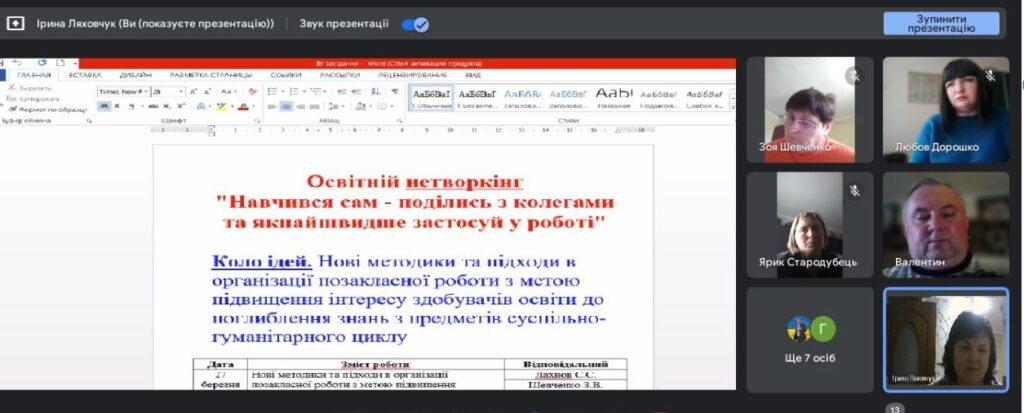Toggle underline formatting

coord(131,106)
